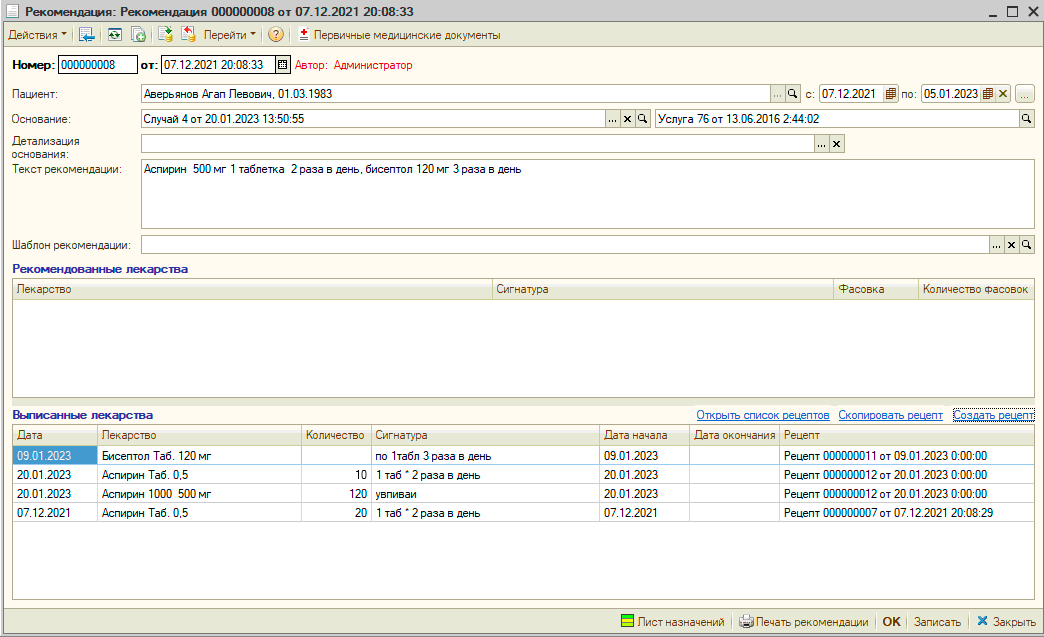
Task: Open the Действия dropdown menu
Action: (38, 35)
